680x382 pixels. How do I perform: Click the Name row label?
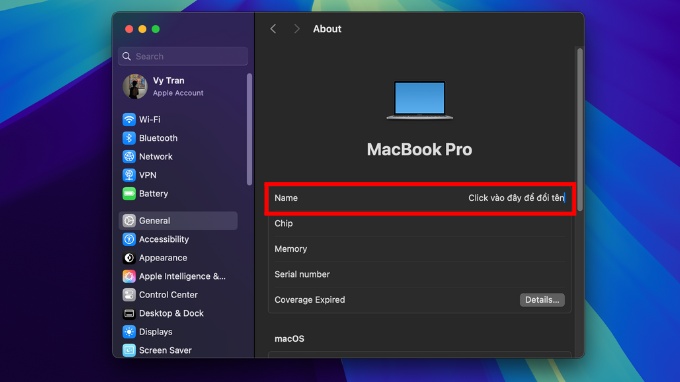[286, 198]
